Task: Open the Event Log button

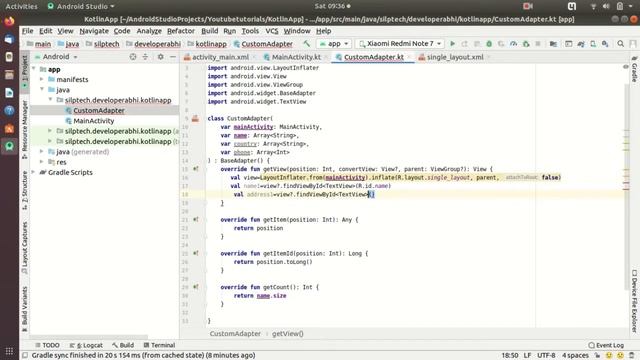Action: 606,345
